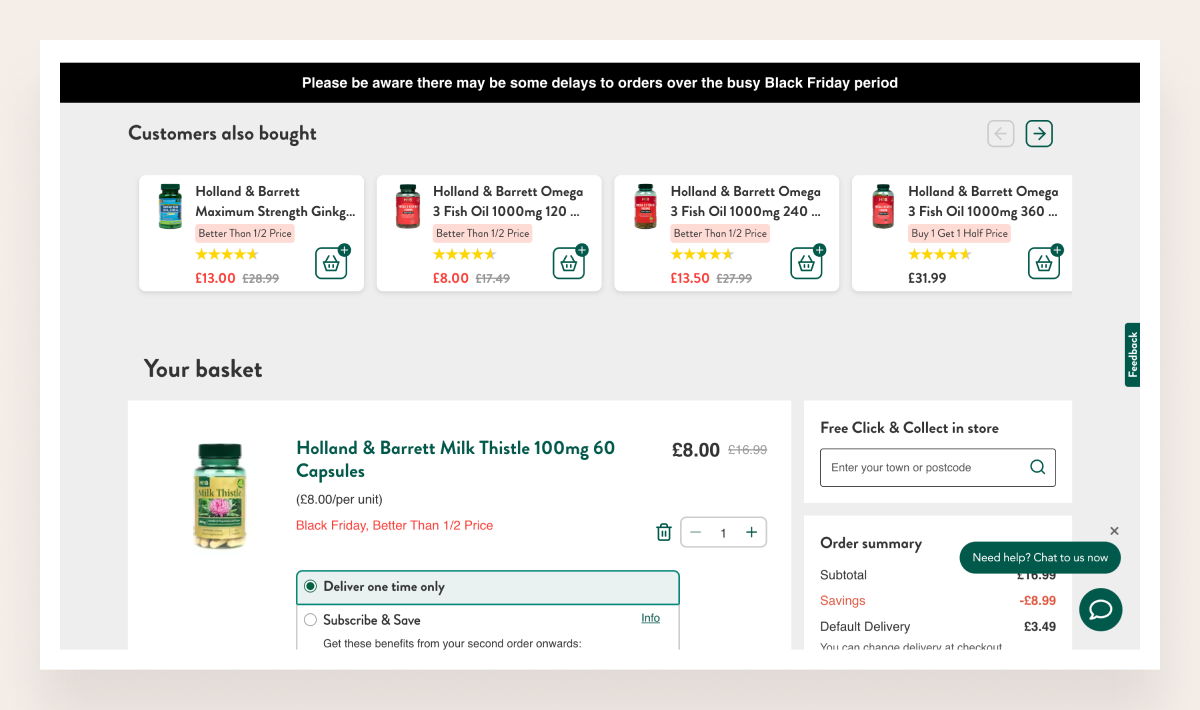This screenshot has width=1200, height=710.
Task: Click Omega 3 120 card's star rating
Action: coord(464,255)
